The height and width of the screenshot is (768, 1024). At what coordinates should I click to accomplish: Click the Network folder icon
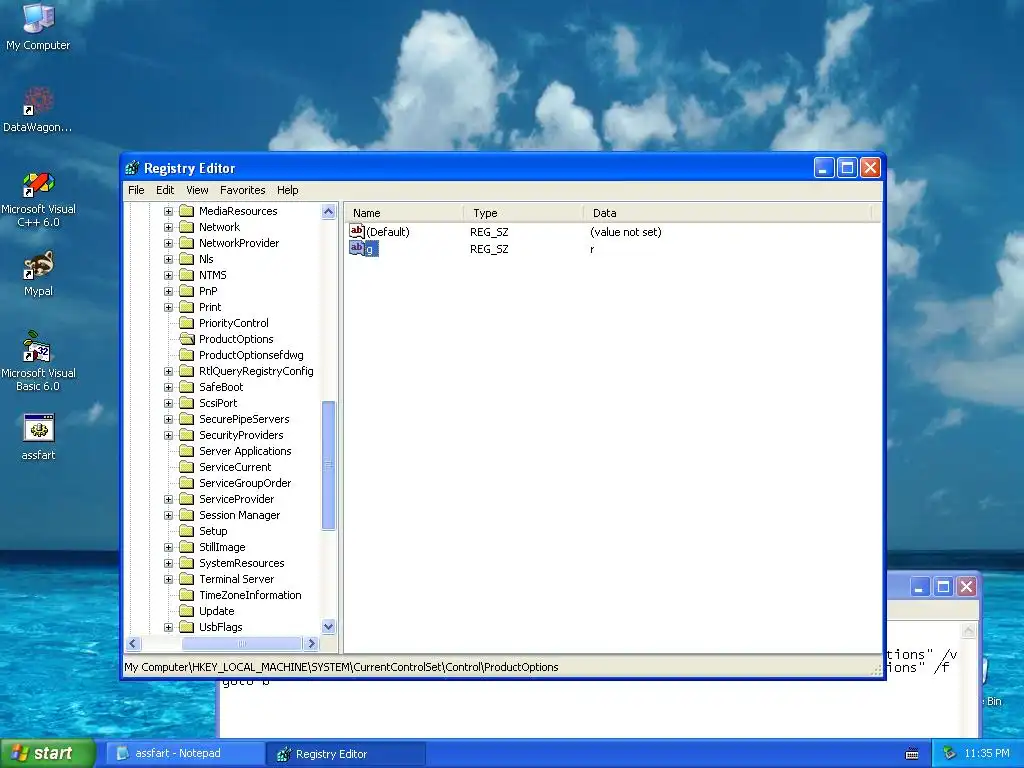coord(187,227)
